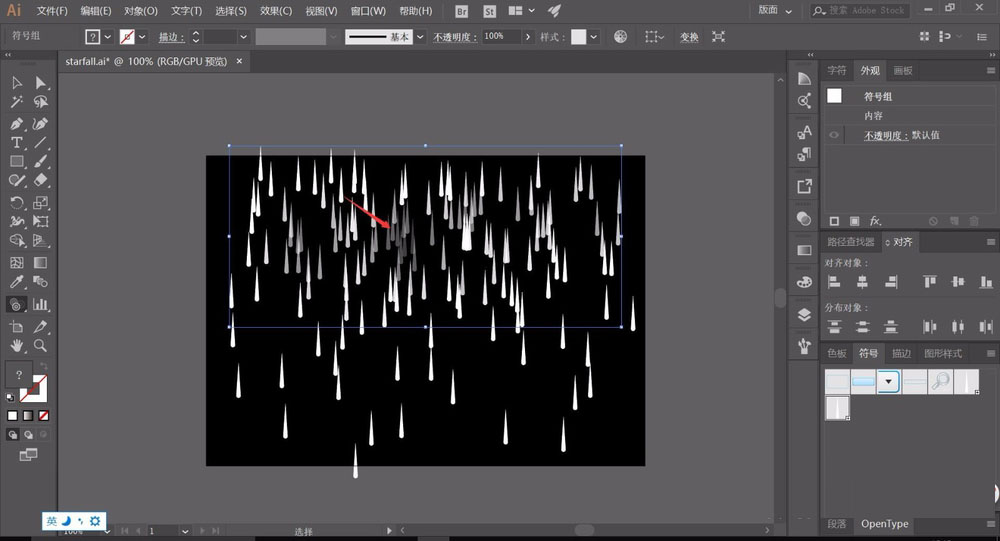
Task: Switch to the 色板 tab
Action: point(837,353)
